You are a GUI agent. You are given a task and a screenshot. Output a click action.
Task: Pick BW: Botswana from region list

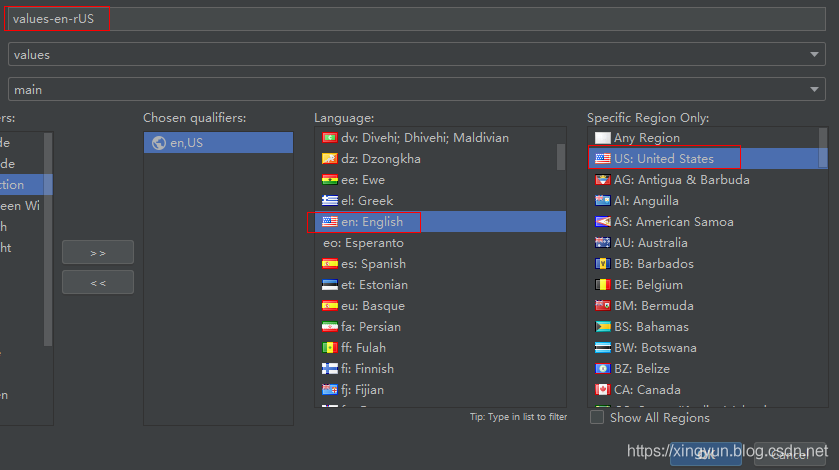[x=655, y=348]
